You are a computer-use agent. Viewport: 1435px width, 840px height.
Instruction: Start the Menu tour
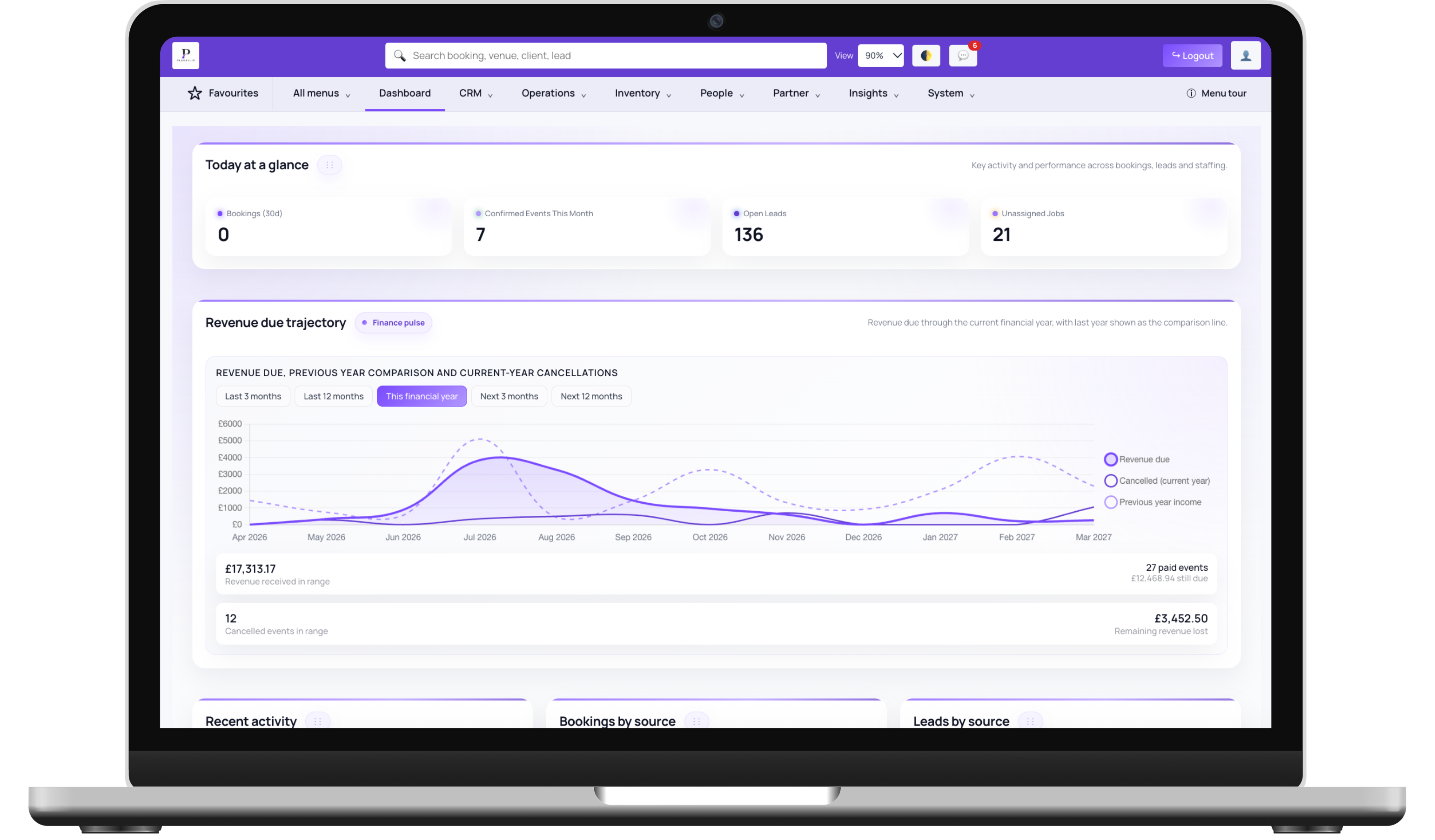tap(1216, 93)
